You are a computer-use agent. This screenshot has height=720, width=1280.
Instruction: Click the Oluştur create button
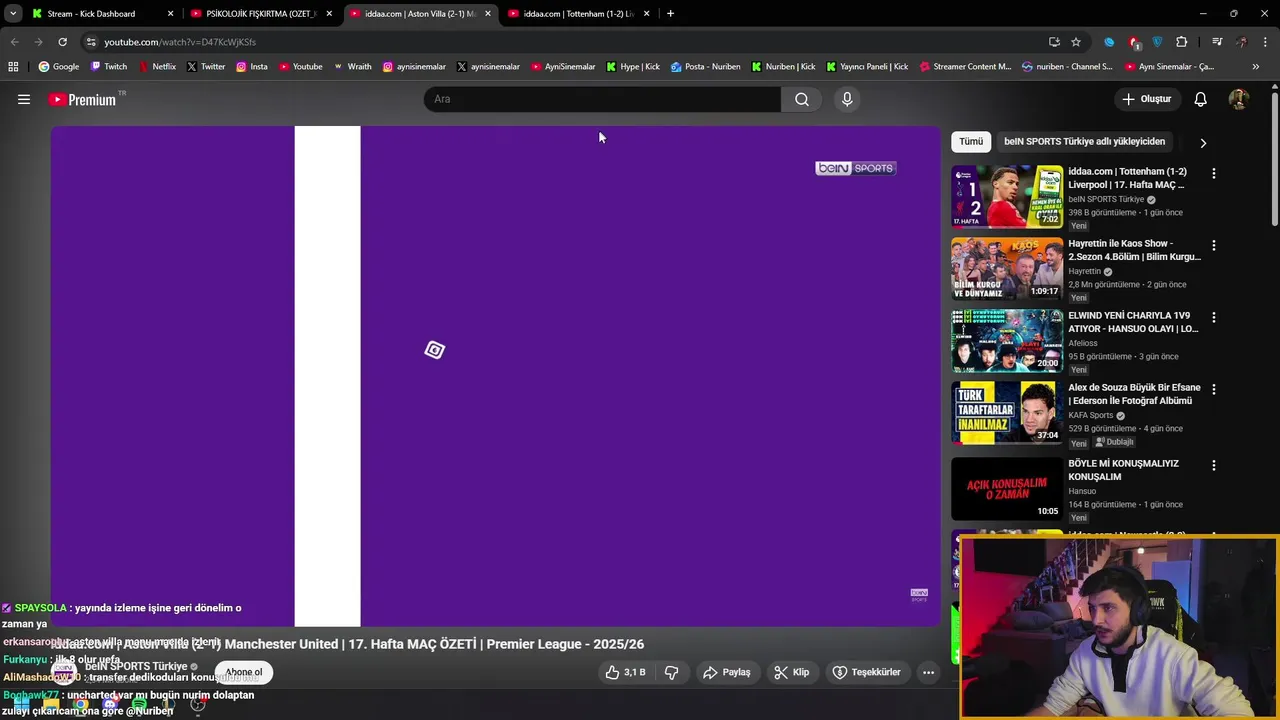(x=1146, y=99)
